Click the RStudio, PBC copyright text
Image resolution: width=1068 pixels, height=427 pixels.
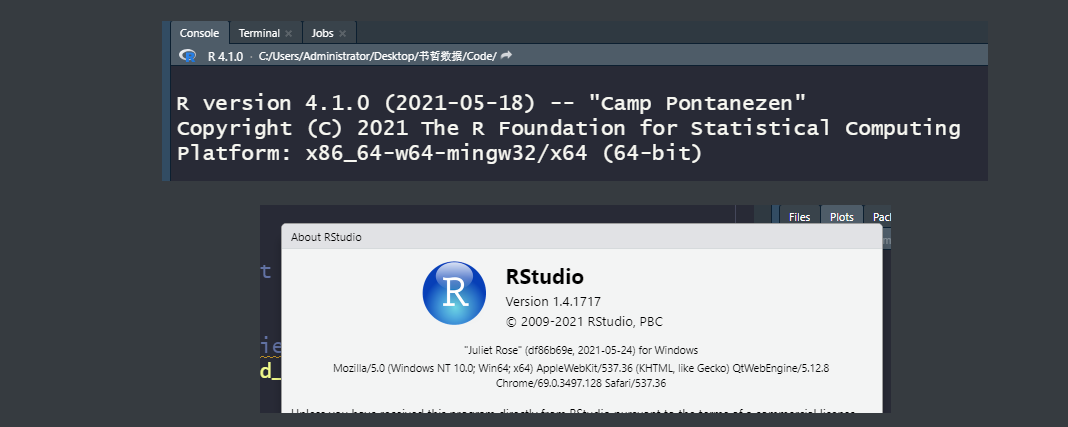(x=584, y=322)
